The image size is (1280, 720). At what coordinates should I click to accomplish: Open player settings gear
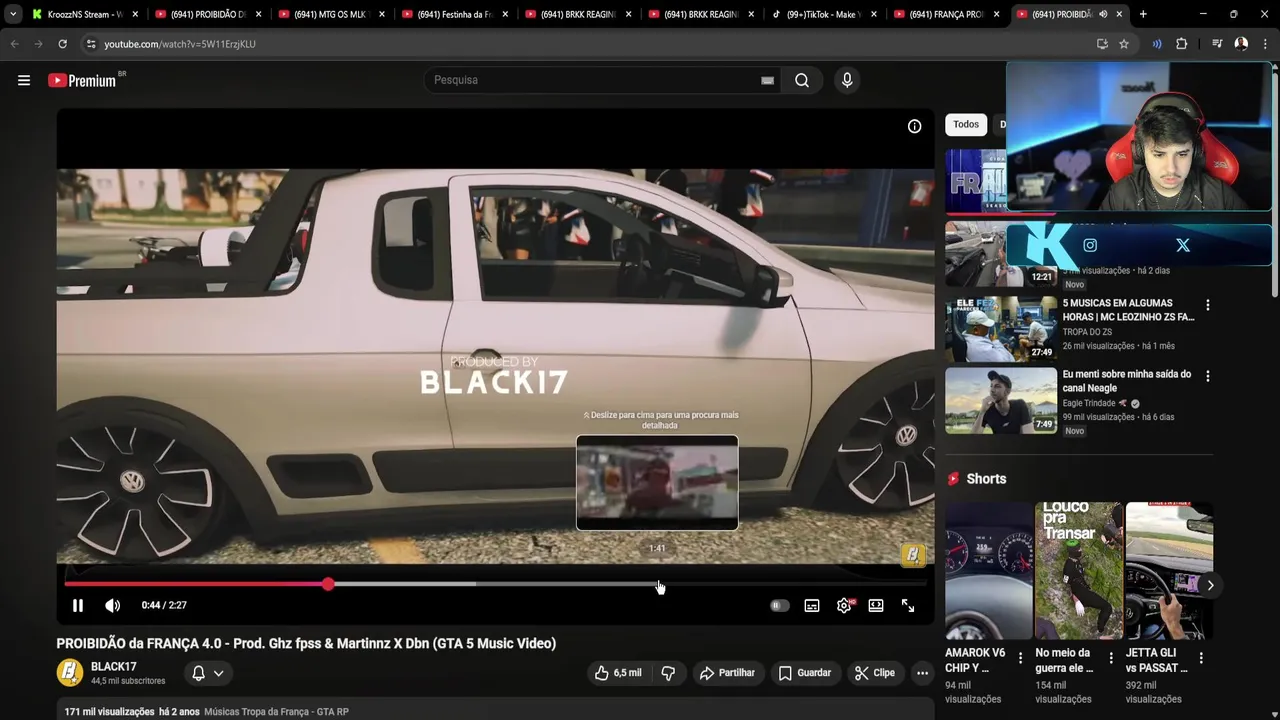click(x=844, y=605)
